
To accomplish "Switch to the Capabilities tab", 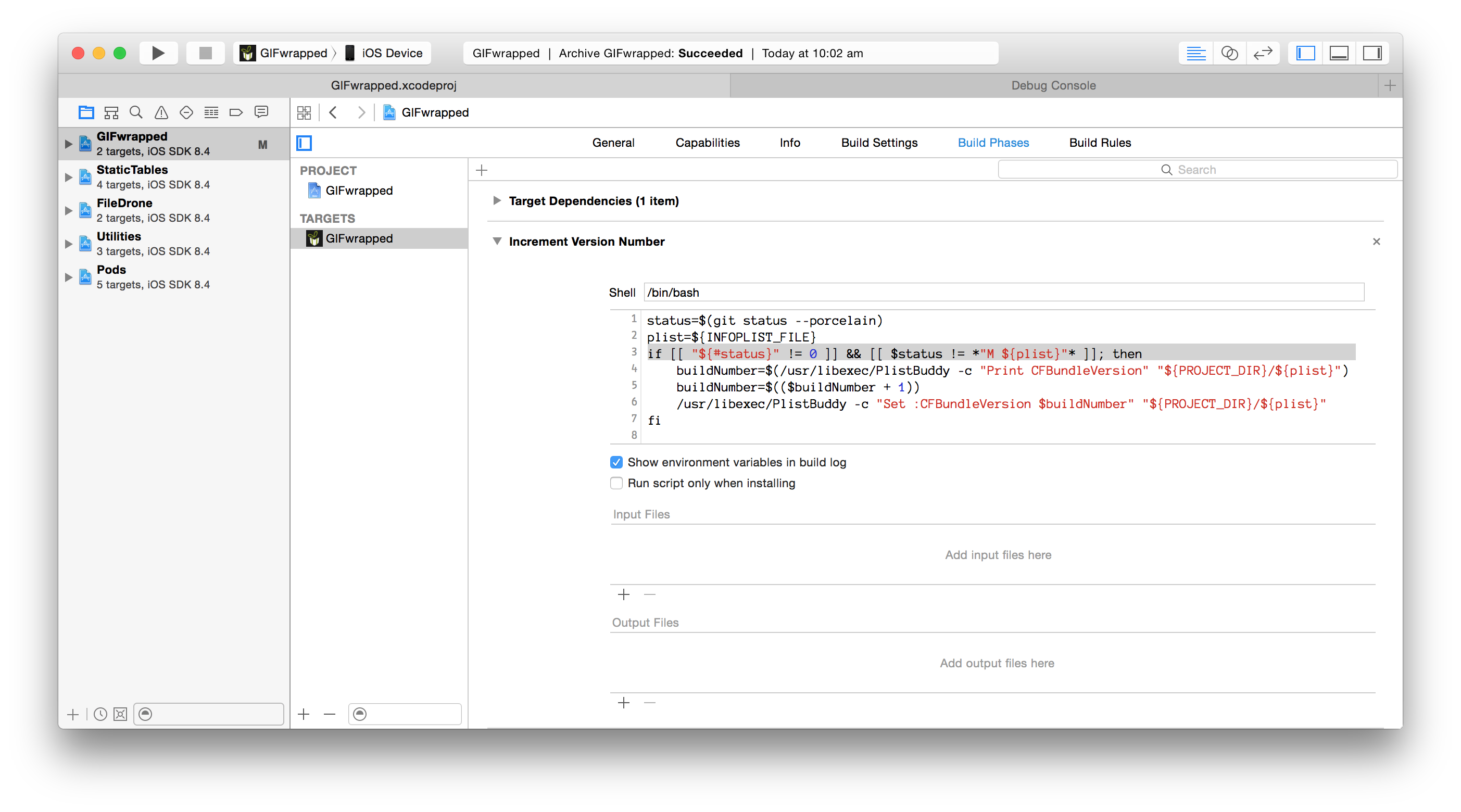I will tap(707, 143).
